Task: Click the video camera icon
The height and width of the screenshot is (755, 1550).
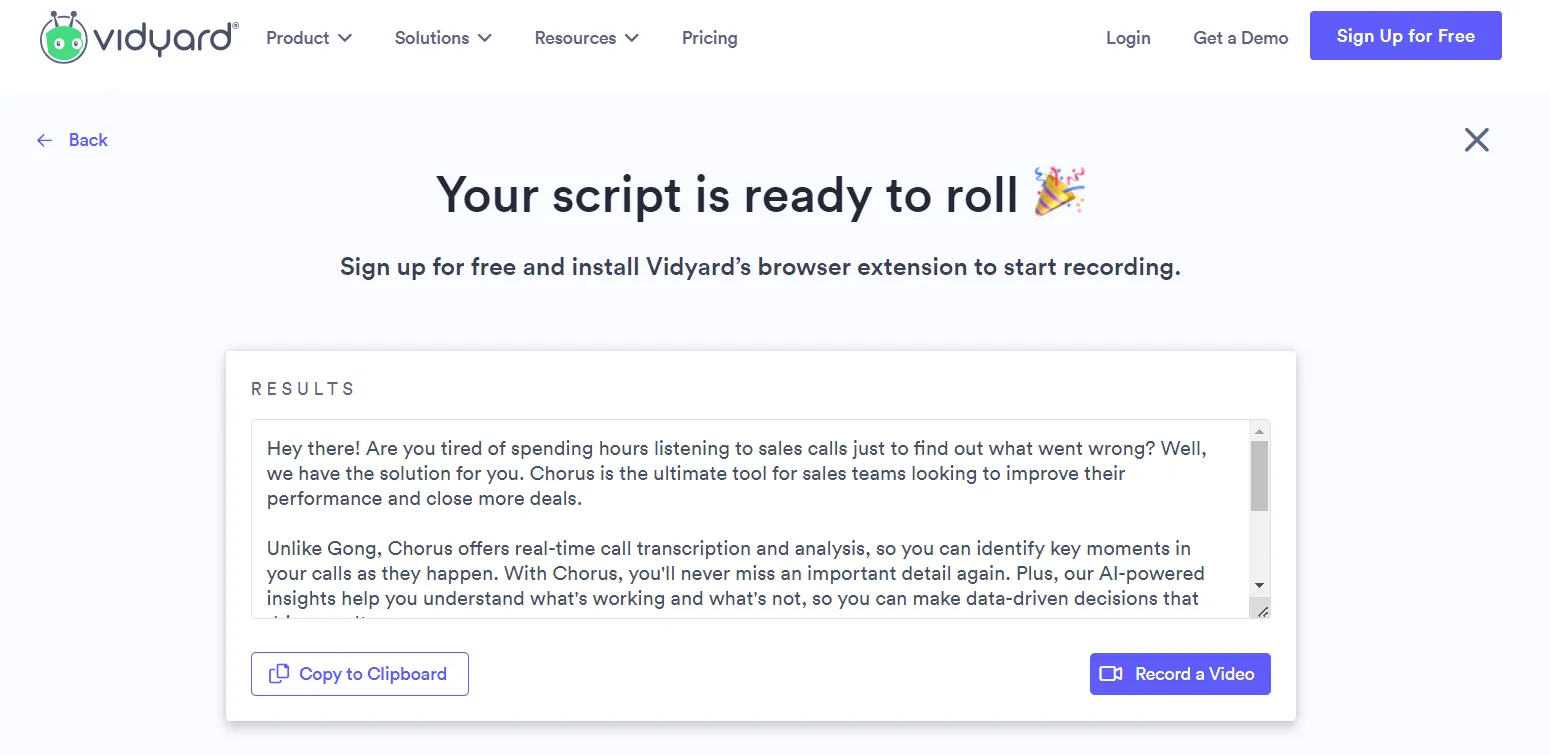Action: (x=1111, y=674)
